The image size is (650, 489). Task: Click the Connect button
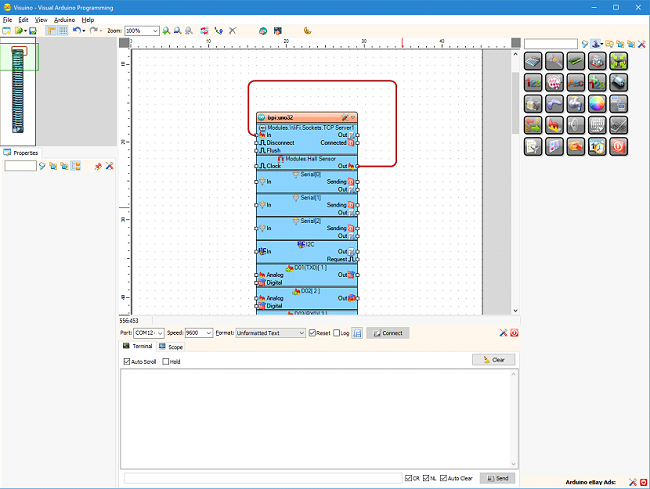[x=388, y=333]
